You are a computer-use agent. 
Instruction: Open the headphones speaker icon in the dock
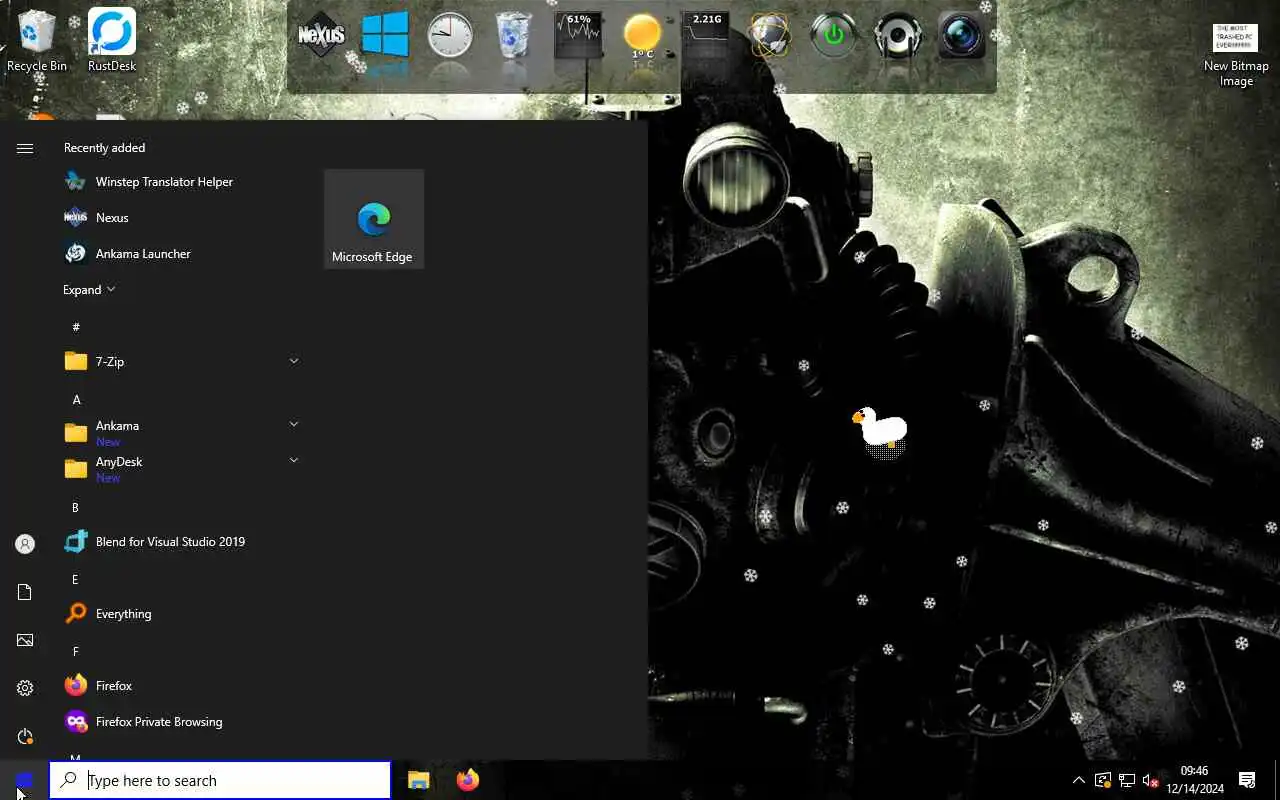click(x=898, y=36)
